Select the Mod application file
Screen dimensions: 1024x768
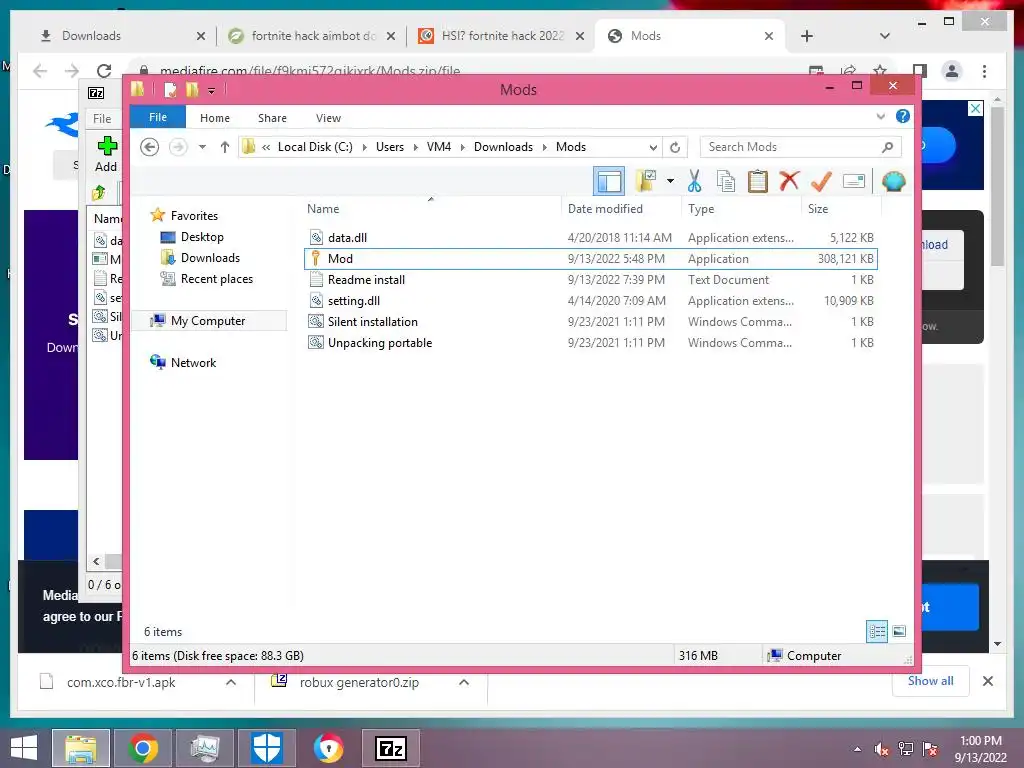coord(591,259)
